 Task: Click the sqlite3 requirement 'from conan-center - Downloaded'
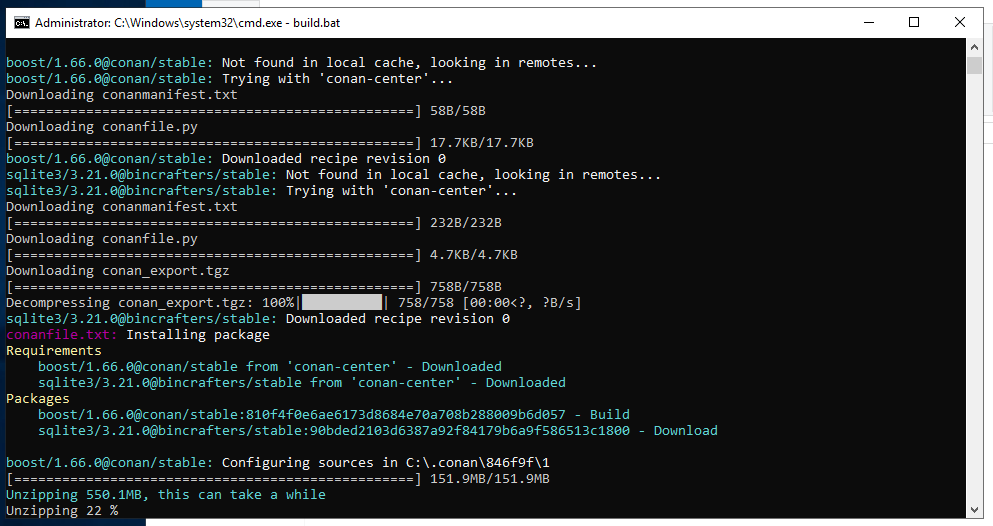[302, 383]
